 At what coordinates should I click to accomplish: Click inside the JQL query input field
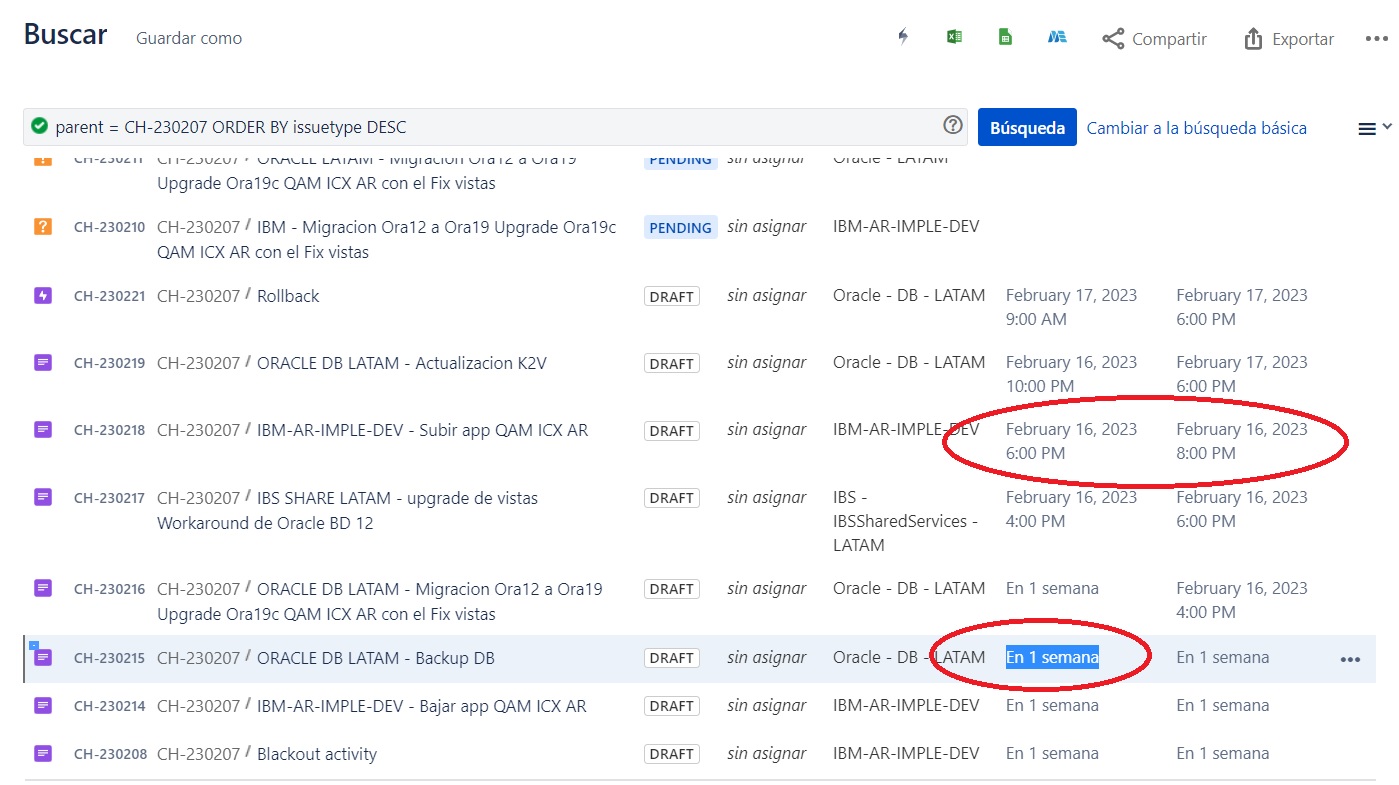(500, 126)
